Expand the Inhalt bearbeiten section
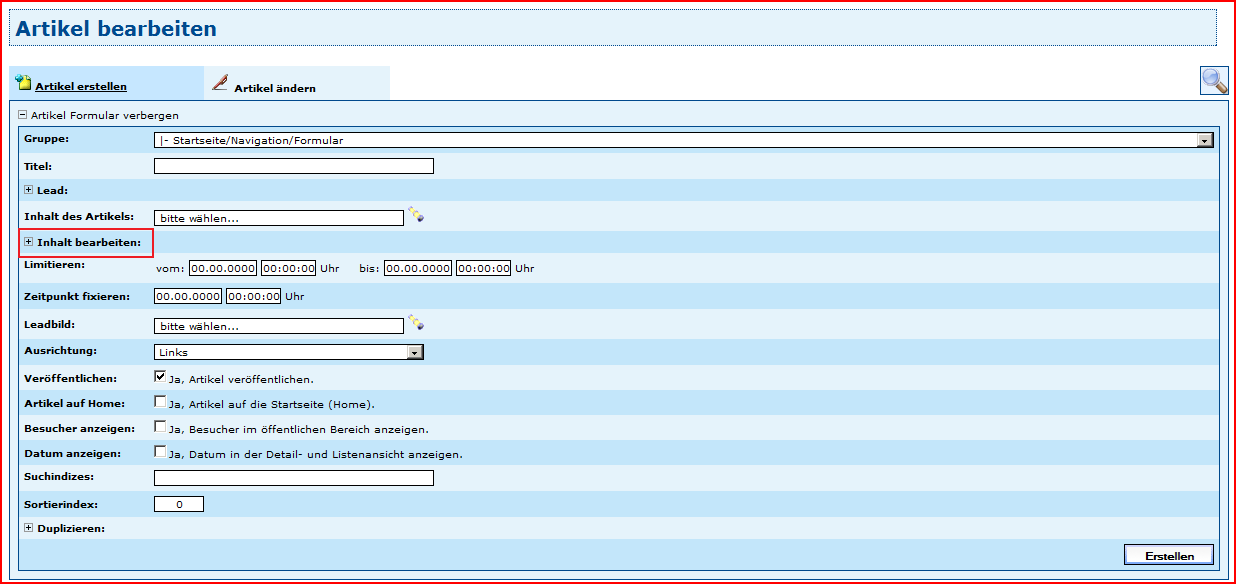 pyautogui.click(x=29, y=242)
